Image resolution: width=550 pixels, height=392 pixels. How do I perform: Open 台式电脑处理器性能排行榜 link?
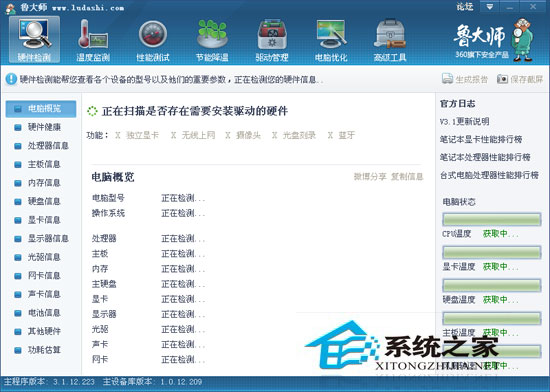(489, 175)
